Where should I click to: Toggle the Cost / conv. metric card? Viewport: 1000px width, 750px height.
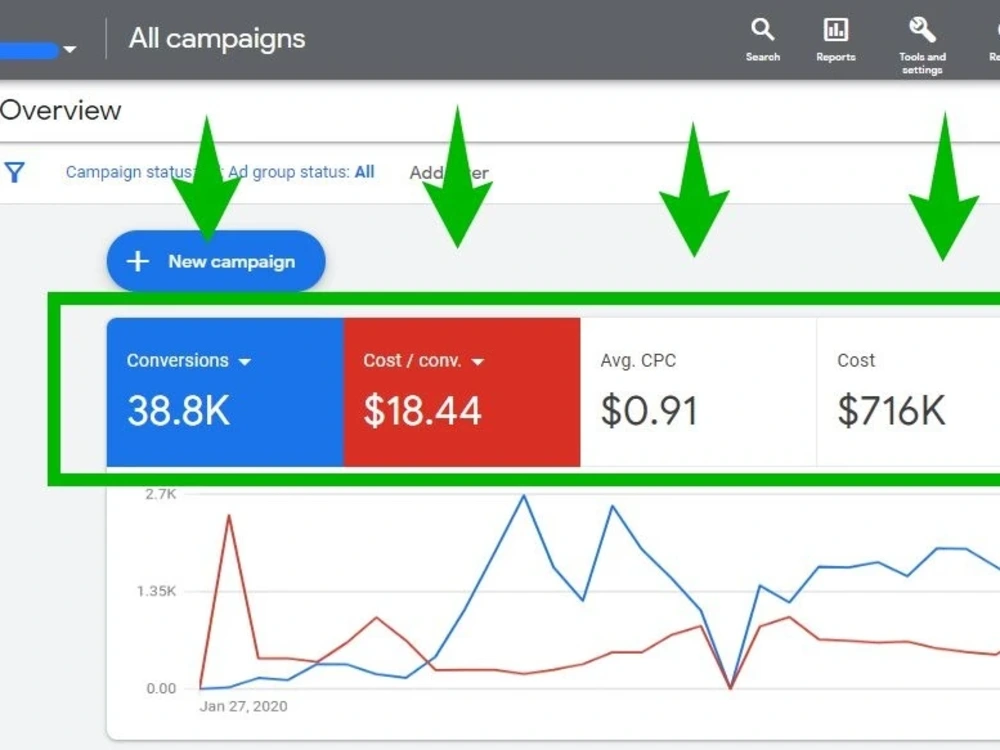tap(460, 390)
